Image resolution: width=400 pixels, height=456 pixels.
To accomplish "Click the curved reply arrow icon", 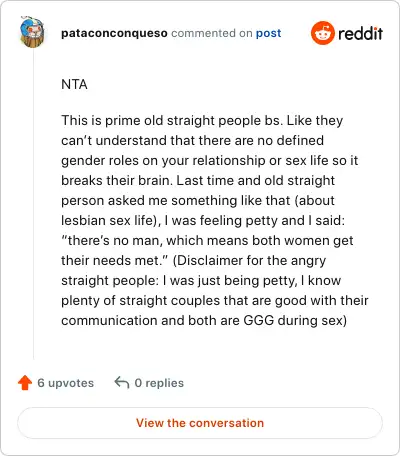I will pyautogui.click(x=122, y=383).
